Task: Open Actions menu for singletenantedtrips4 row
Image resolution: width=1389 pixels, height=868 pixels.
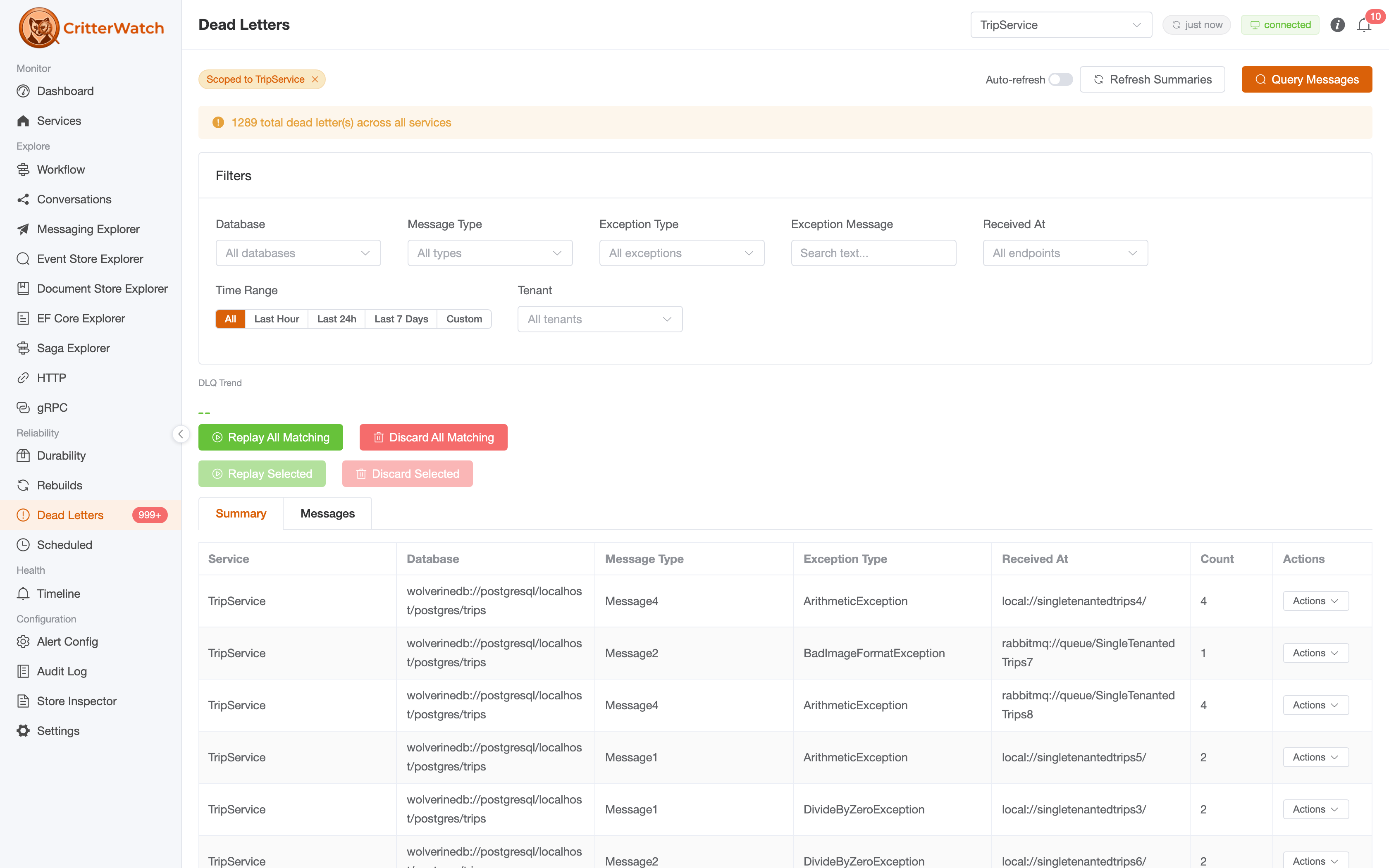Action: point(1315,601)
